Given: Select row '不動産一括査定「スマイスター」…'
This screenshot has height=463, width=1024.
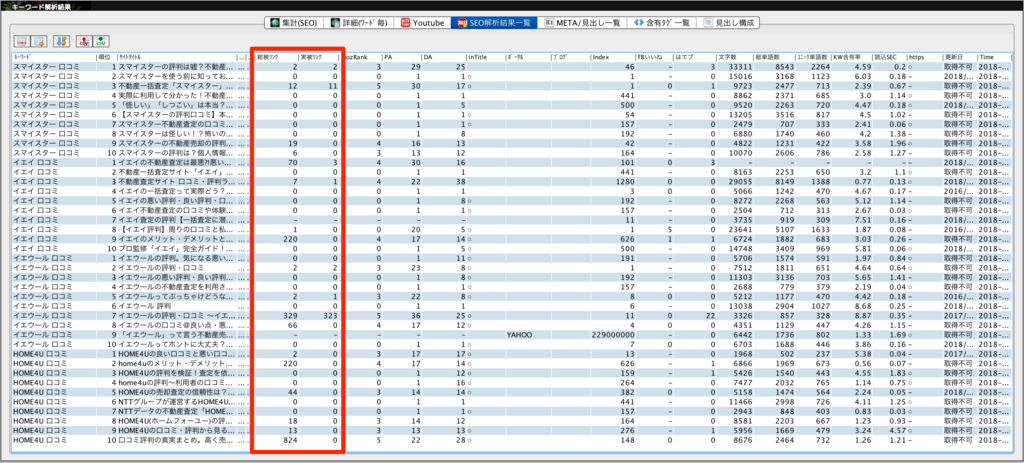Looking at the screenshot, I should [x=511, y=86].
